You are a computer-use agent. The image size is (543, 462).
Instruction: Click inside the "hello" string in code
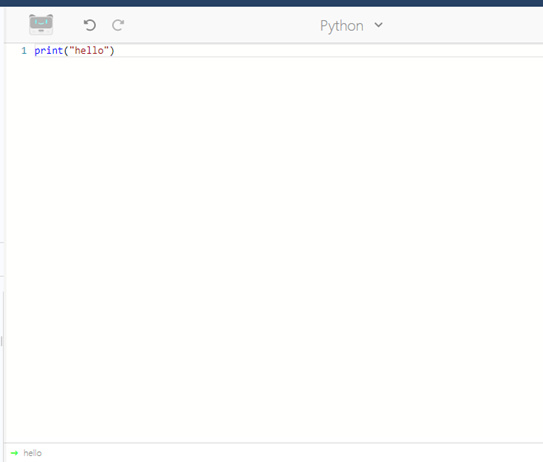[x=89, y=51]
